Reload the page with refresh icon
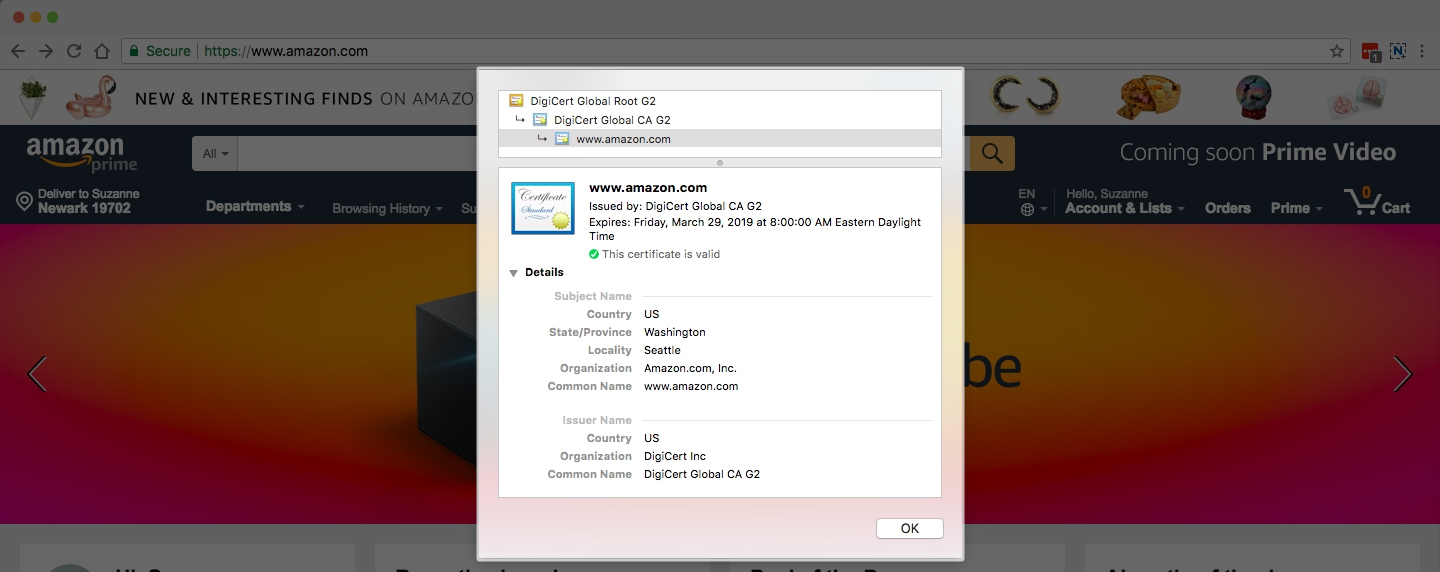1440x572 pixels. pos(73,51)
